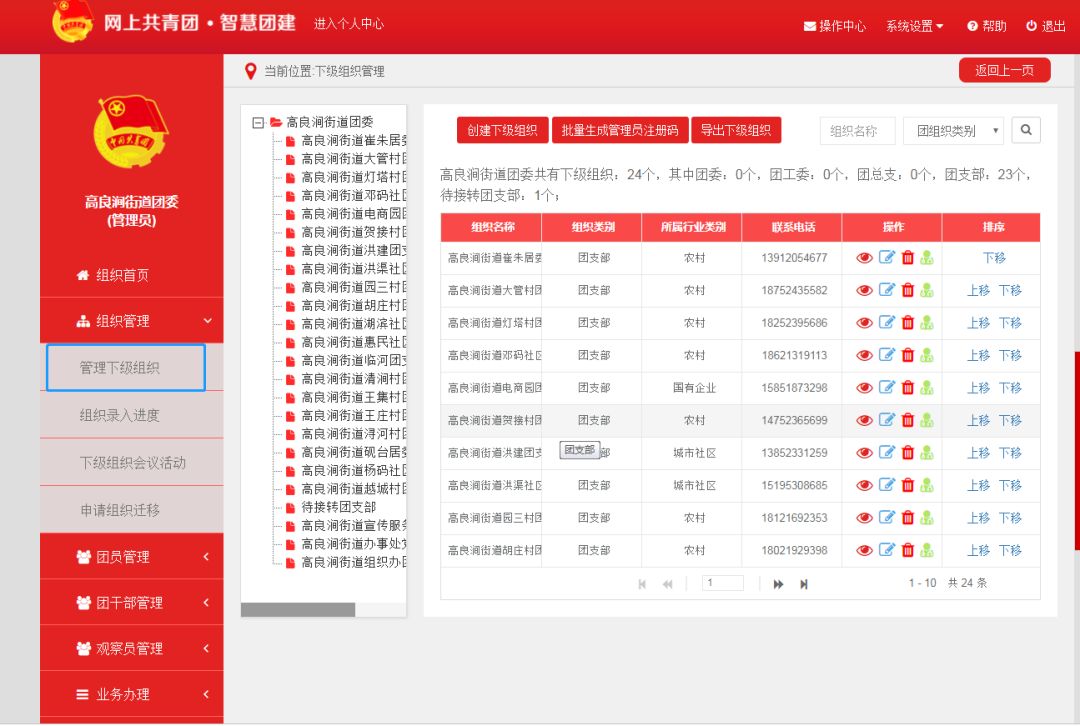Click 下移 in row 13912054677
The image size is (1080, 726).
click(x=994, y=258)
